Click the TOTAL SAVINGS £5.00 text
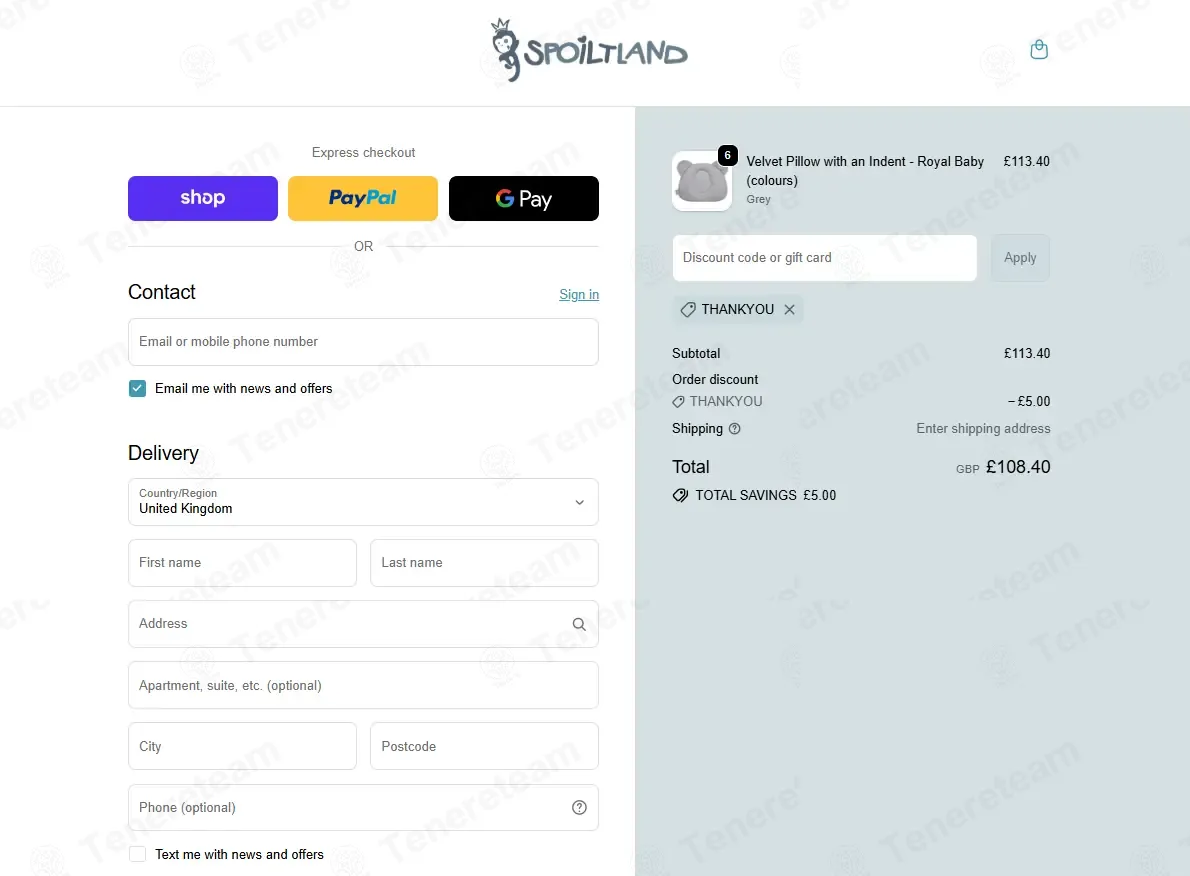Screen dimensions: 1190x876 [x=766, y=496]
